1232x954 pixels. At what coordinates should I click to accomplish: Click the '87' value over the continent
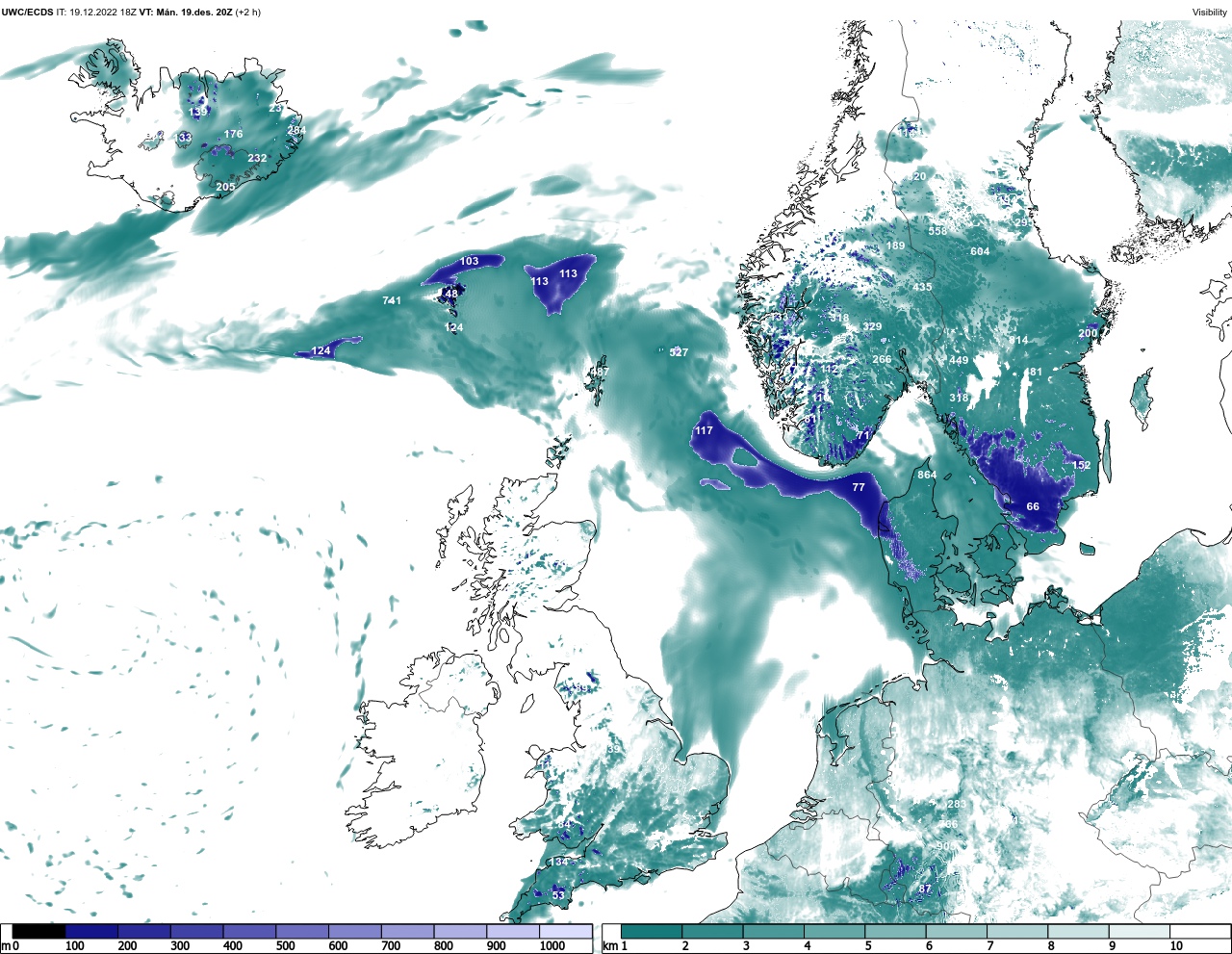(x=925, y=889)
